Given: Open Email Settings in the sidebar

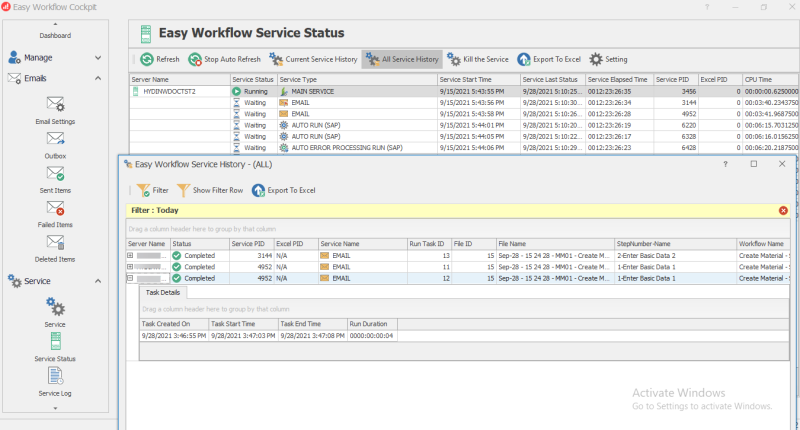Looking at the screenshot, I should [55, 106].
